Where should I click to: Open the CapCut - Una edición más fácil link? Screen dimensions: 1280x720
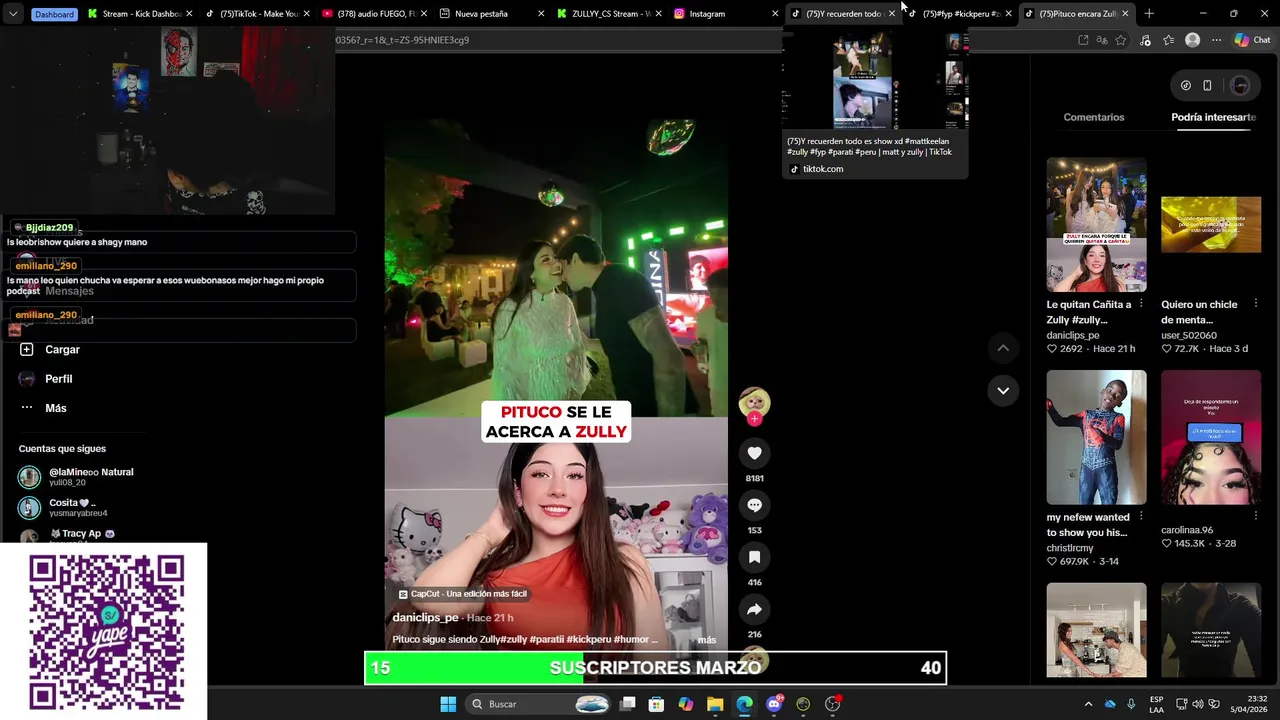[x=462, y=594]
